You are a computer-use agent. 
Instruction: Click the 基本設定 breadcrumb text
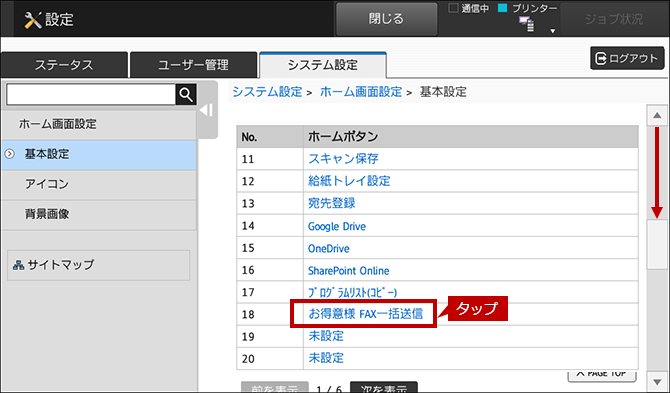[x=443, y=92]
